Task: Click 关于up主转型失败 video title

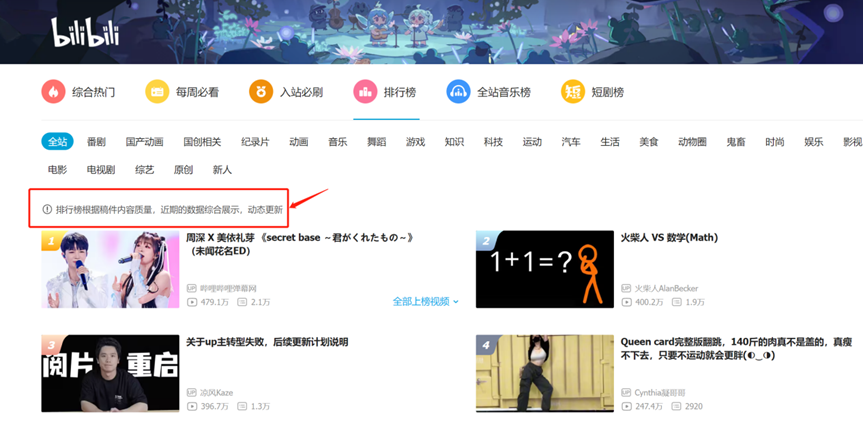Action: point(267,342)
